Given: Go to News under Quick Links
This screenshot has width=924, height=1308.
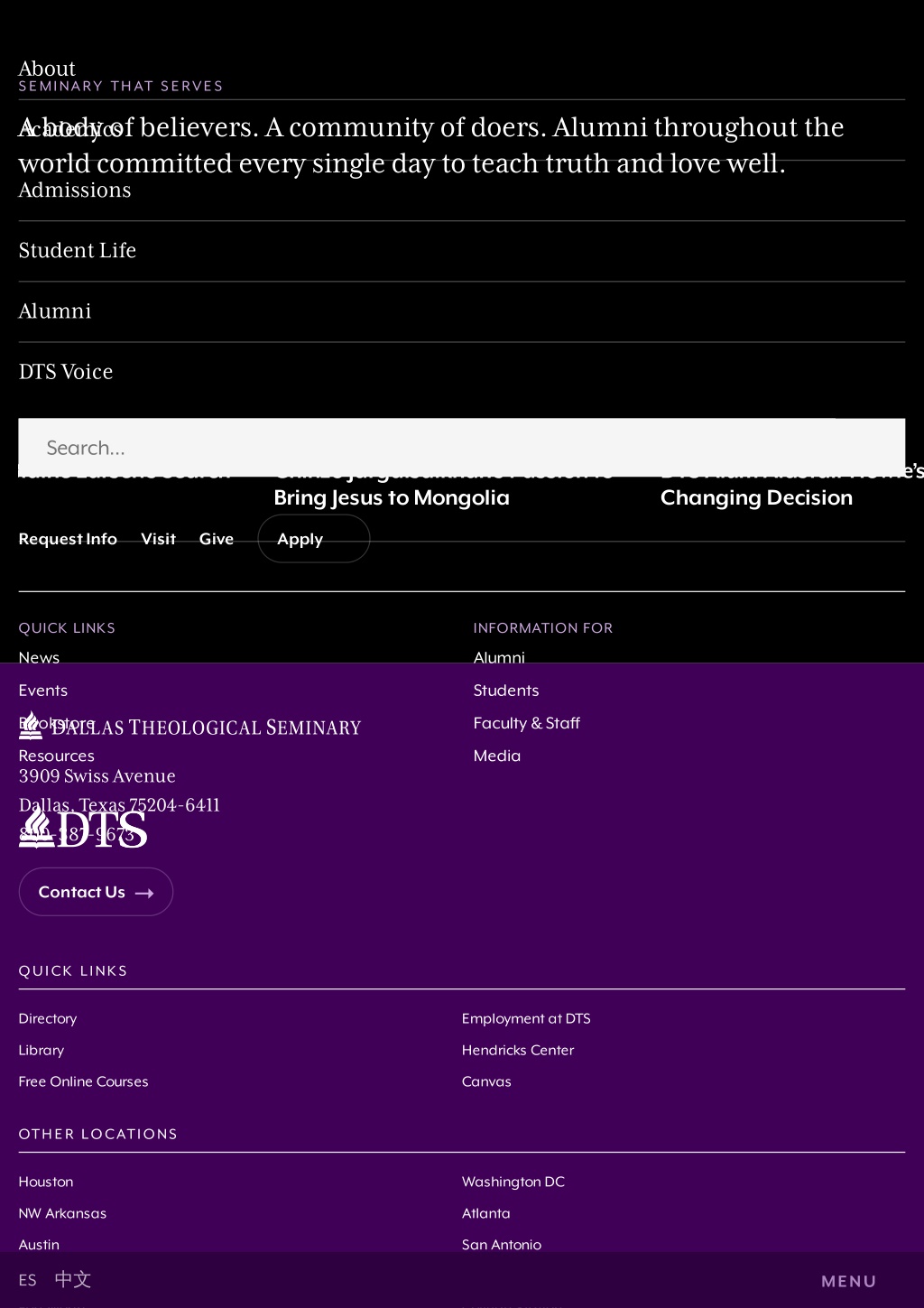Looking at the screenshot, I should click(39, 658).
